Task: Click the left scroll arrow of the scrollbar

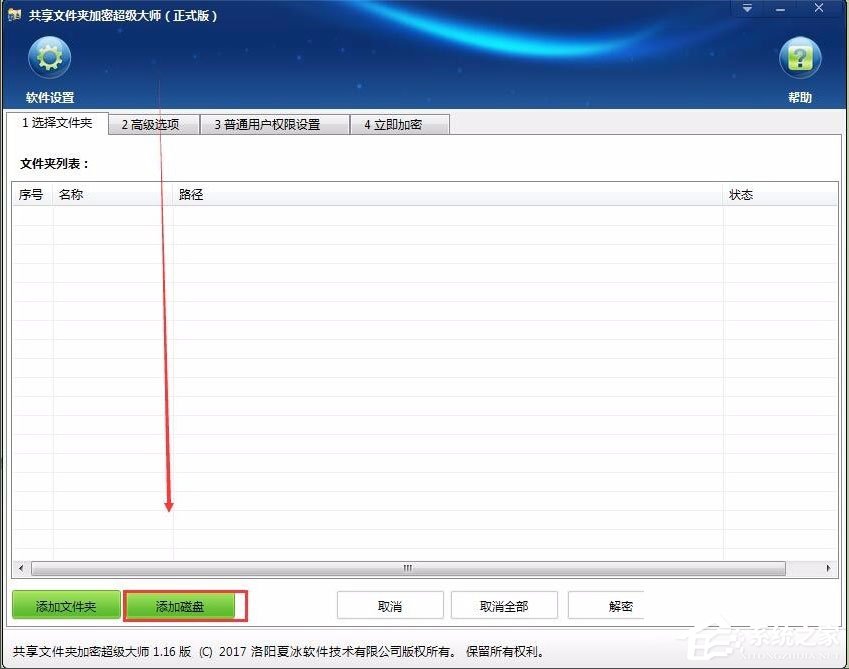Action: [x=20, y=567]
